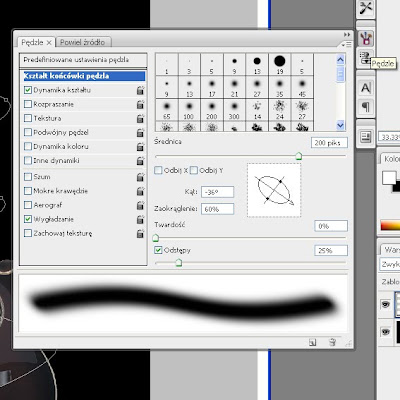
Task: Check the Odbij X flip option
Action: tap(158, 170)
